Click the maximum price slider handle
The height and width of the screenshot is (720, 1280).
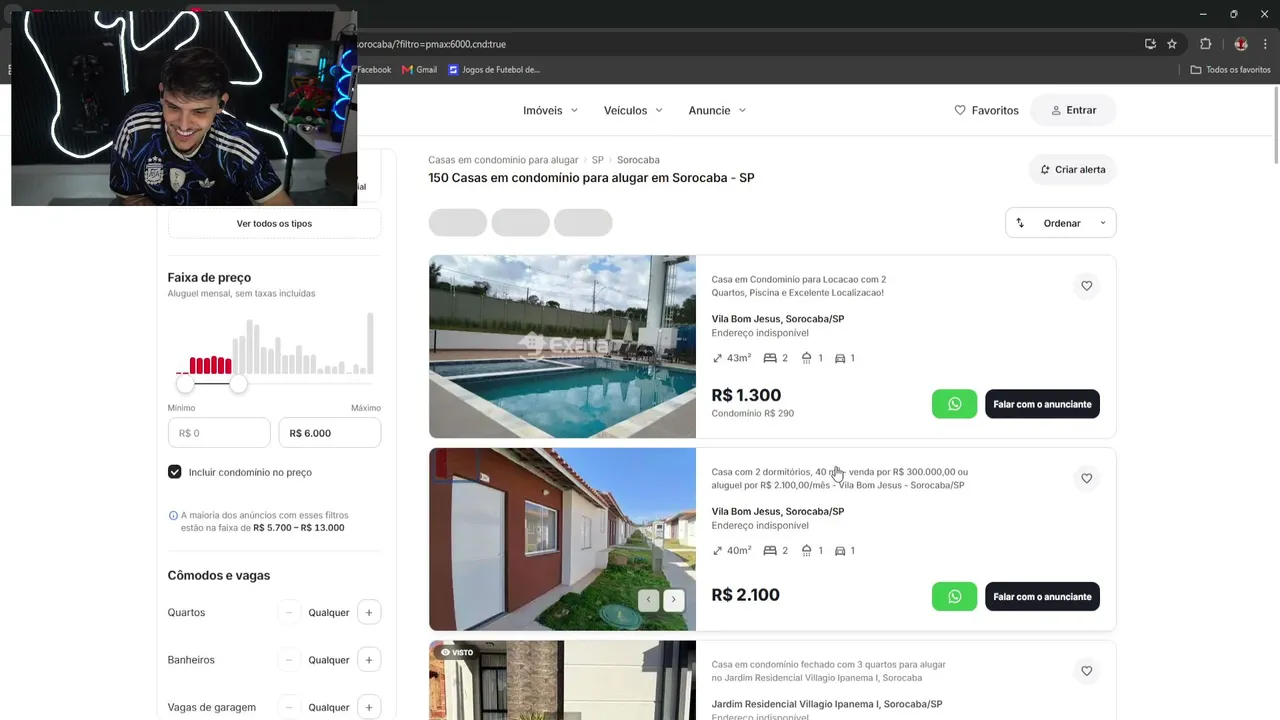(x=238, y=384)
